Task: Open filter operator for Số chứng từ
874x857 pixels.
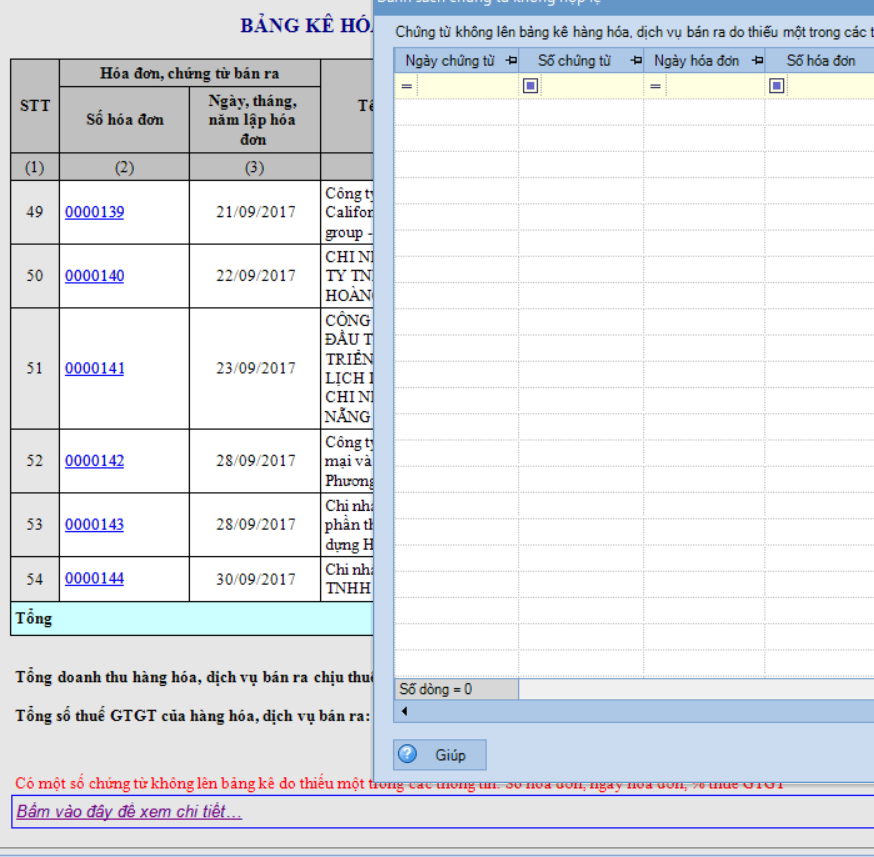Action: coord(530,86)
